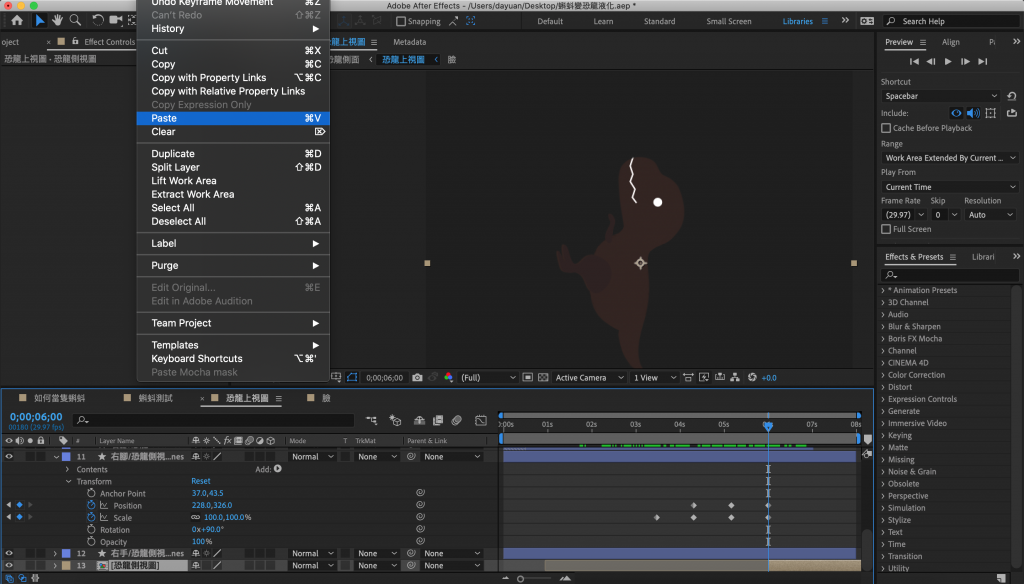Click the Add contents circle button
This screenshot has height=584, width=1024.
[x=278, y=469]
